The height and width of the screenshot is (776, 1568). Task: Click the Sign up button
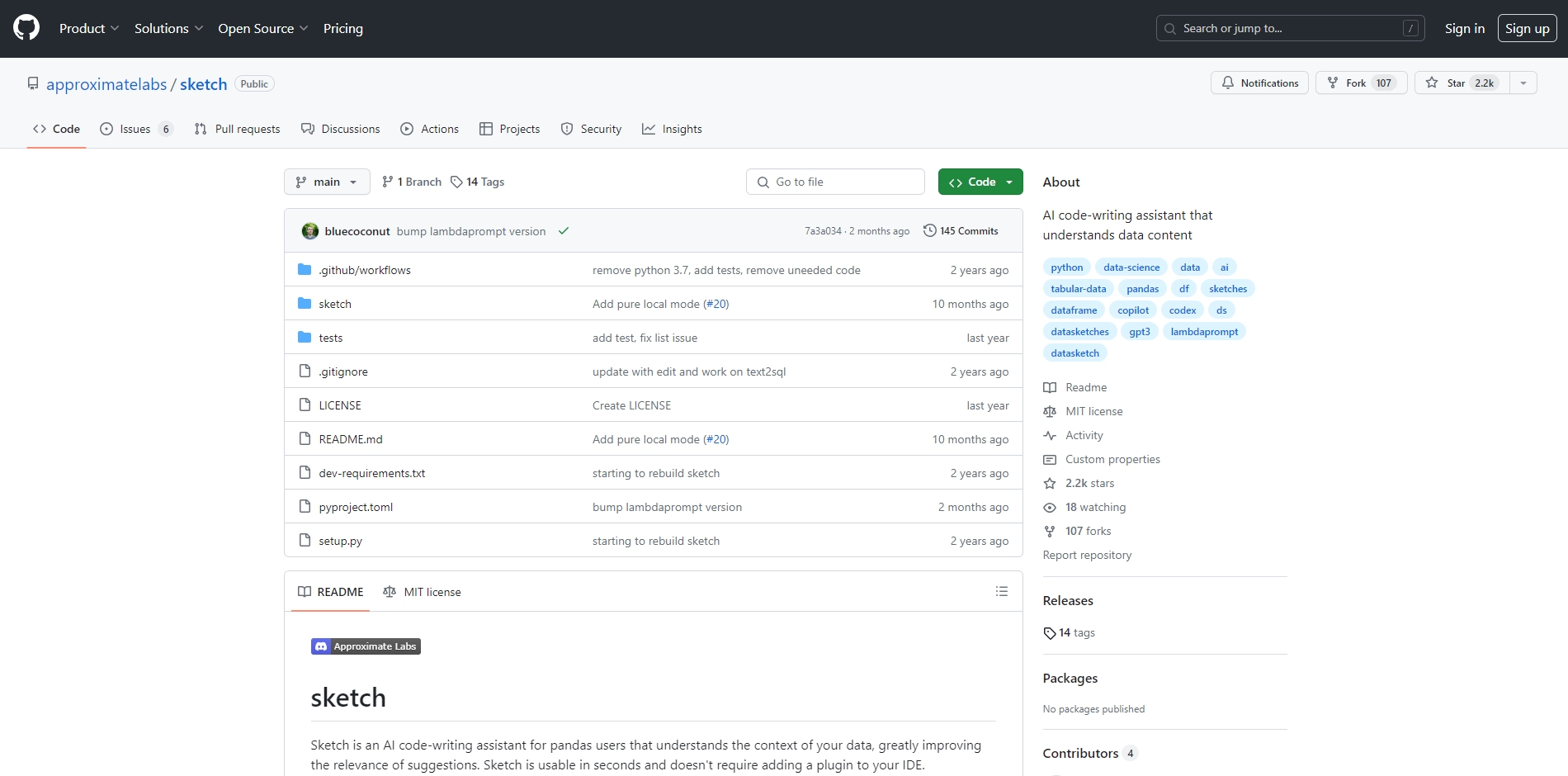1528,28
